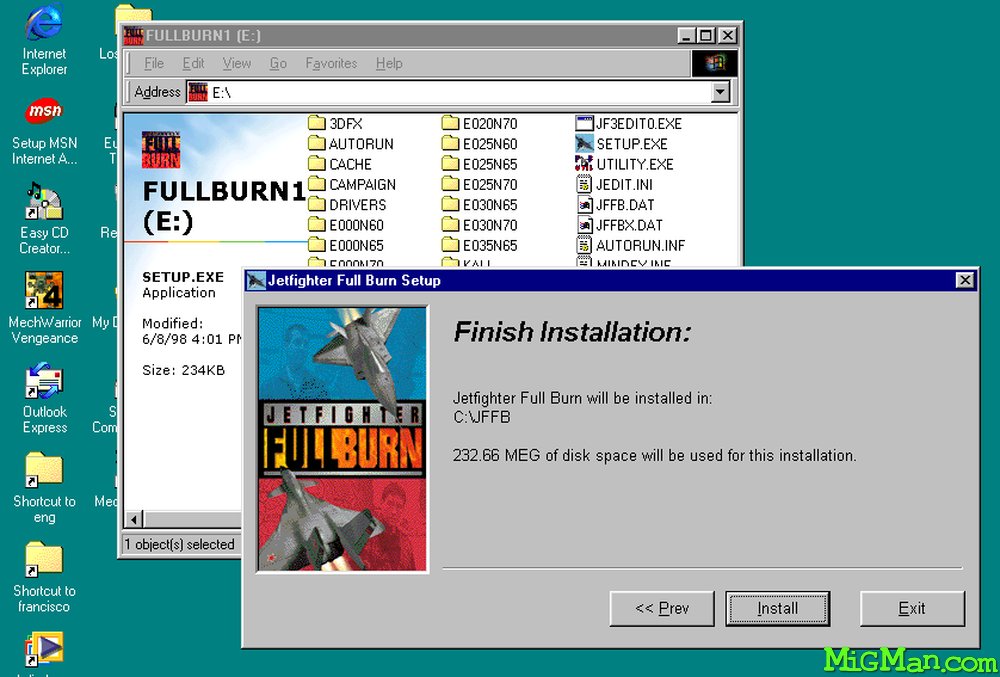Expand the Address bar dropdown

tap(720, 92)
